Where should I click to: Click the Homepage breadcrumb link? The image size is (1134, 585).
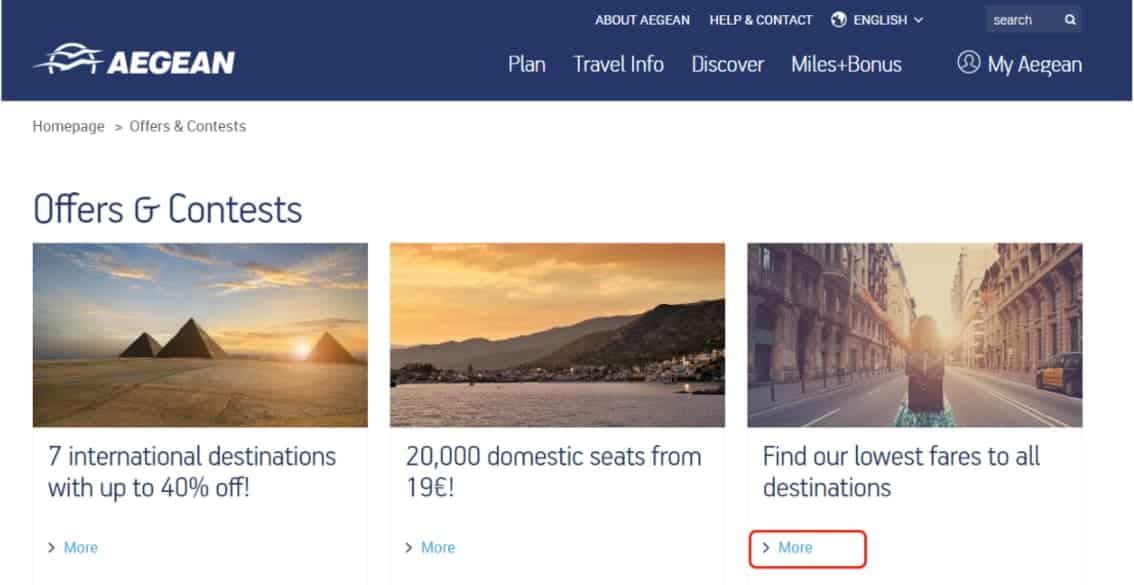(x=69, y=127)
